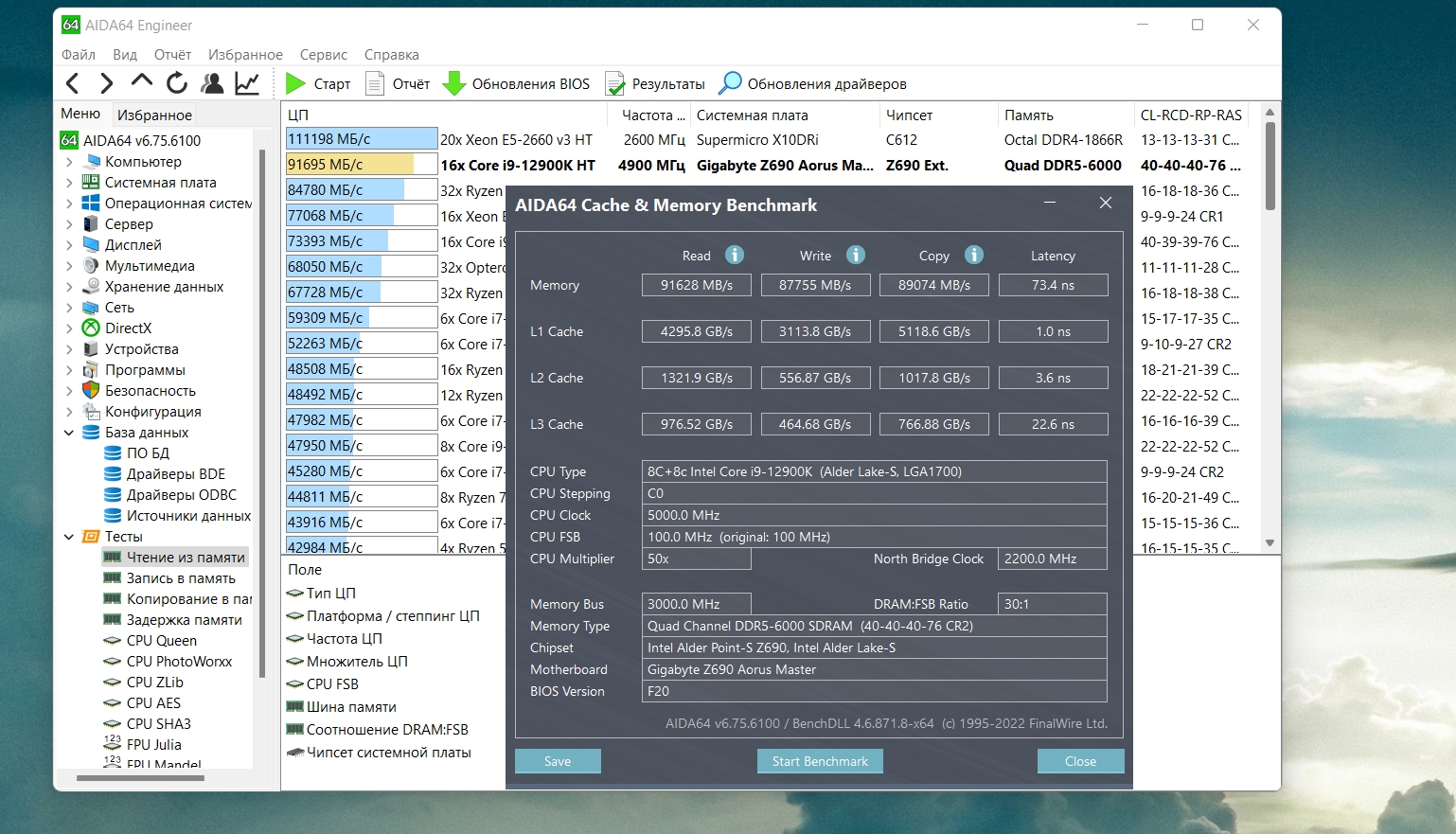This screenshot has width=1456, height=834.
Task: Click the green Старт play icon
Action: point(295,84)
